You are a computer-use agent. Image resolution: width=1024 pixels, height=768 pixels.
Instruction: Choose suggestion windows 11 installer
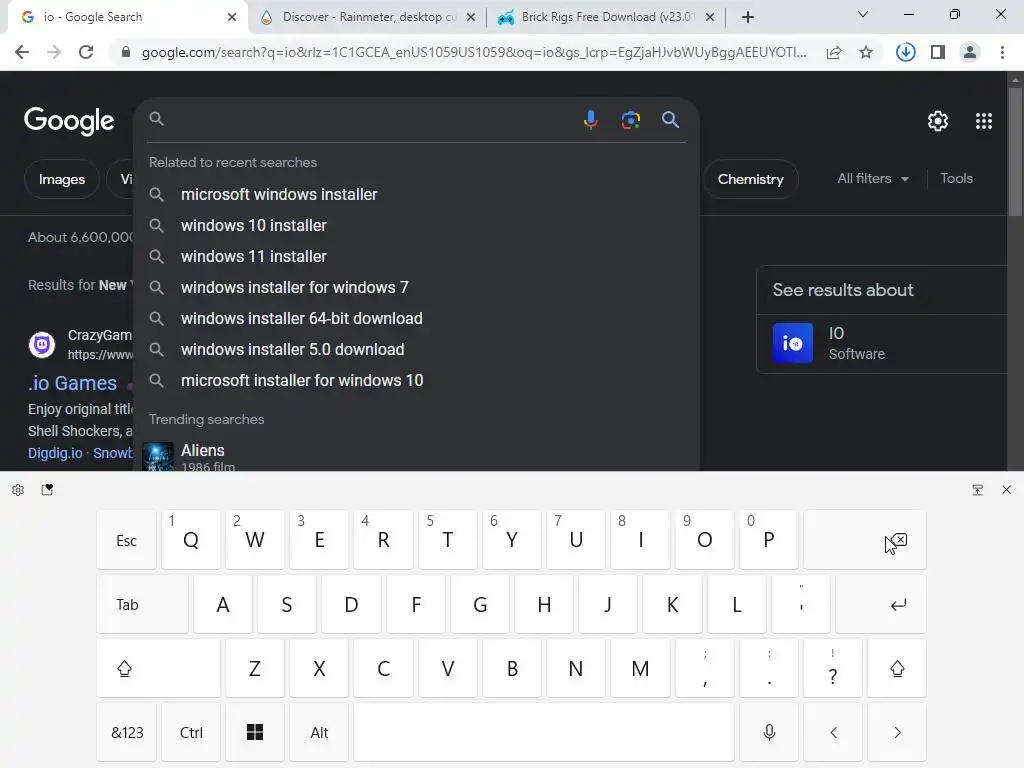(416, 256)
